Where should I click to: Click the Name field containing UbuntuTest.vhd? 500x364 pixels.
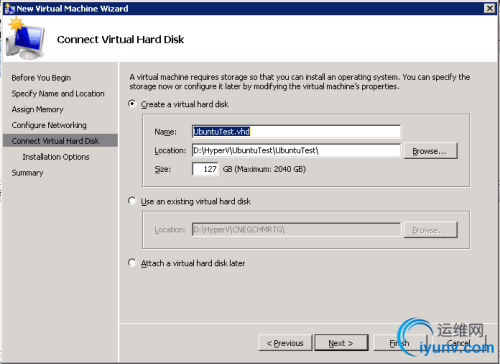pos(296,132)
